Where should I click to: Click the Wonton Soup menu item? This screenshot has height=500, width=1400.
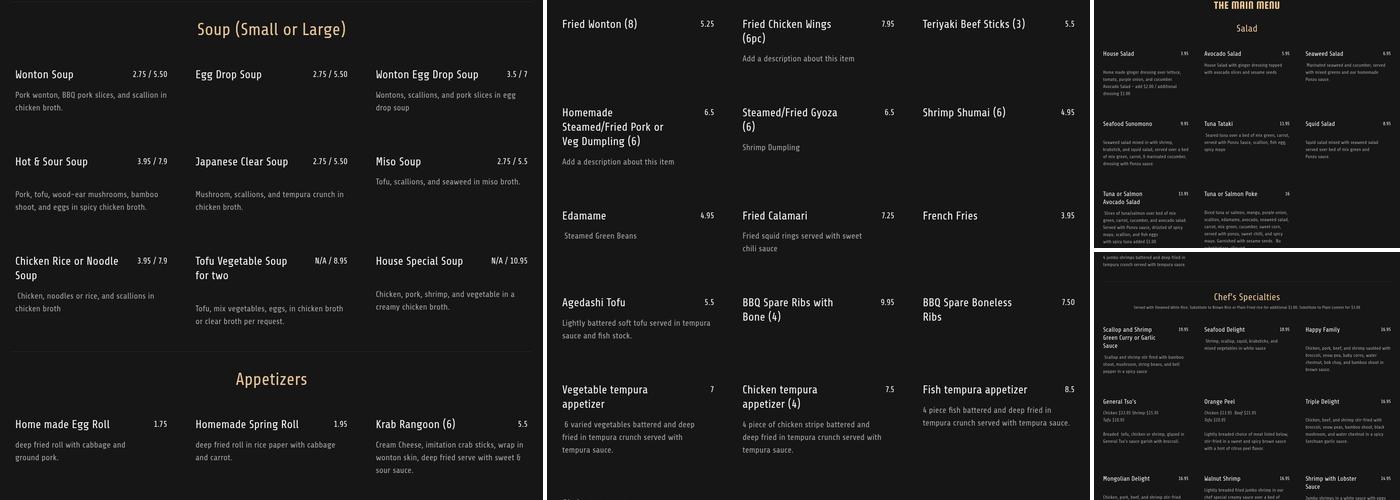[44, 75]
